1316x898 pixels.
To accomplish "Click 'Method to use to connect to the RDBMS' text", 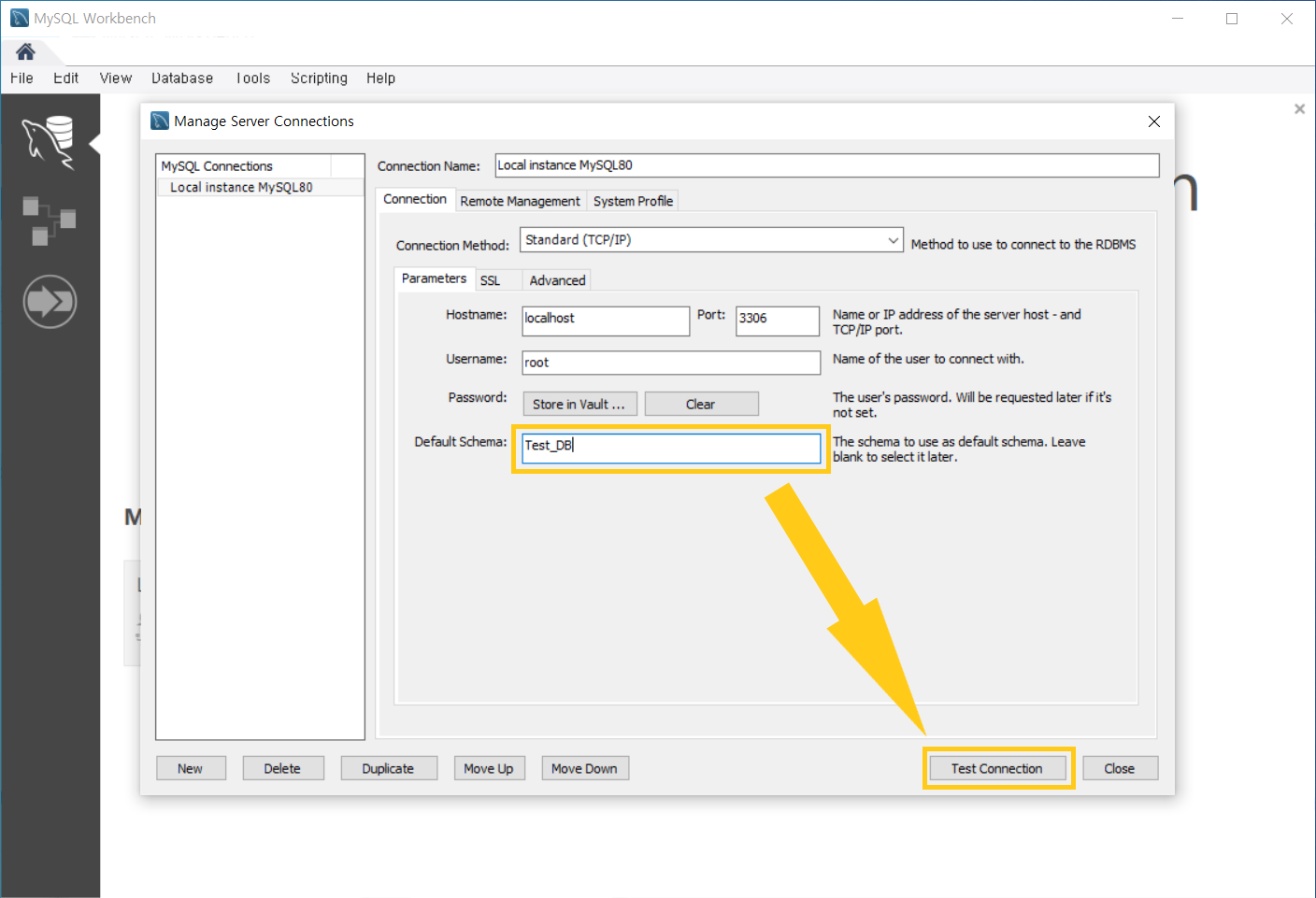I will point(1023,244).
